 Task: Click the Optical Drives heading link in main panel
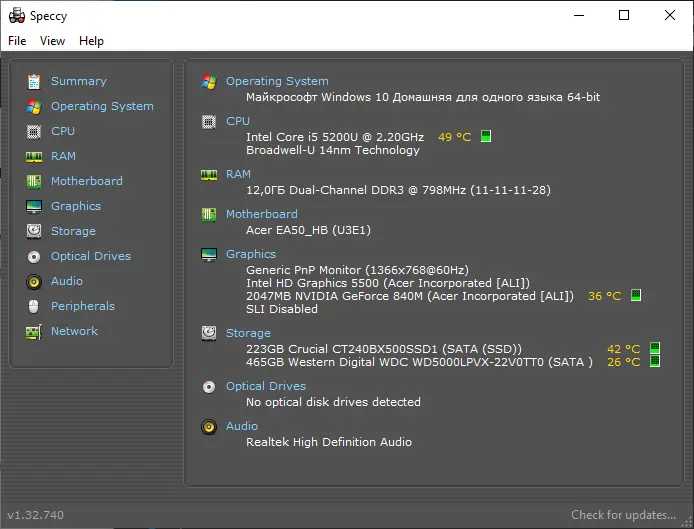266,386
